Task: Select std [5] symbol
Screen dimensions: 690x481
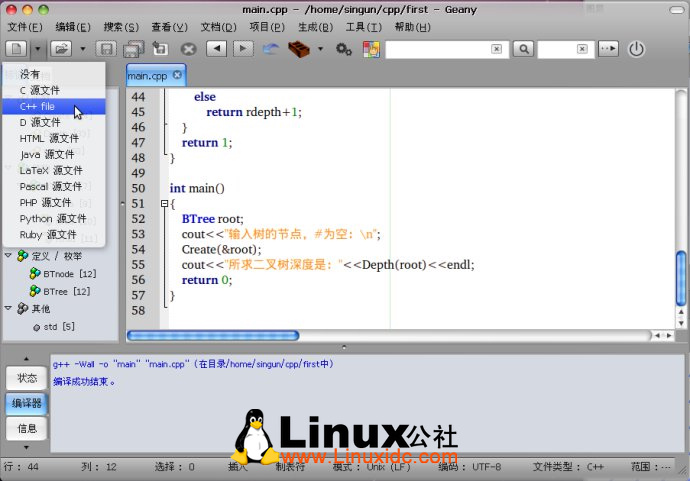Action: click(59, 327)
